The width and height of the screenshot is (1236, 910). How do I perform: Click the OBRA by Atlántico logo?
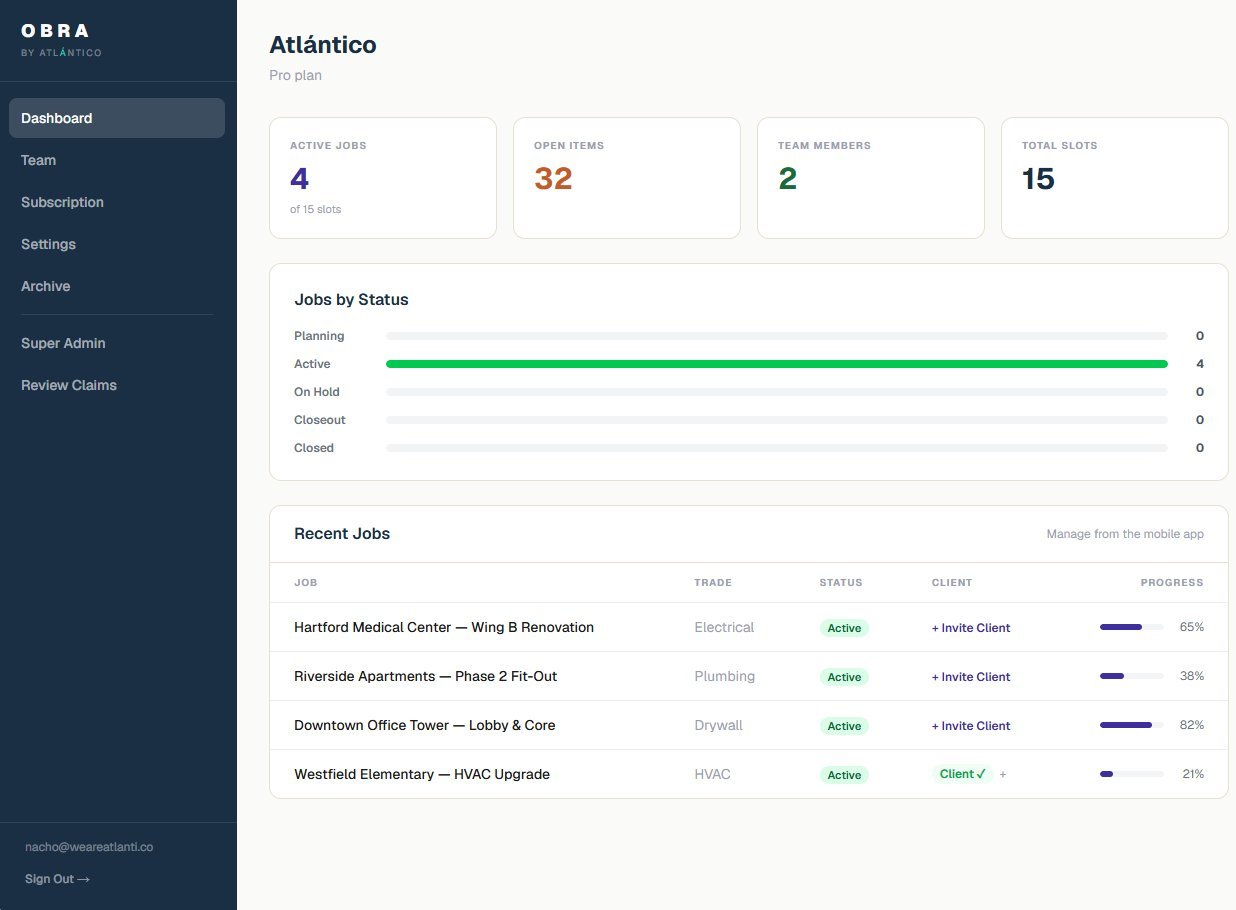point(61,40)
